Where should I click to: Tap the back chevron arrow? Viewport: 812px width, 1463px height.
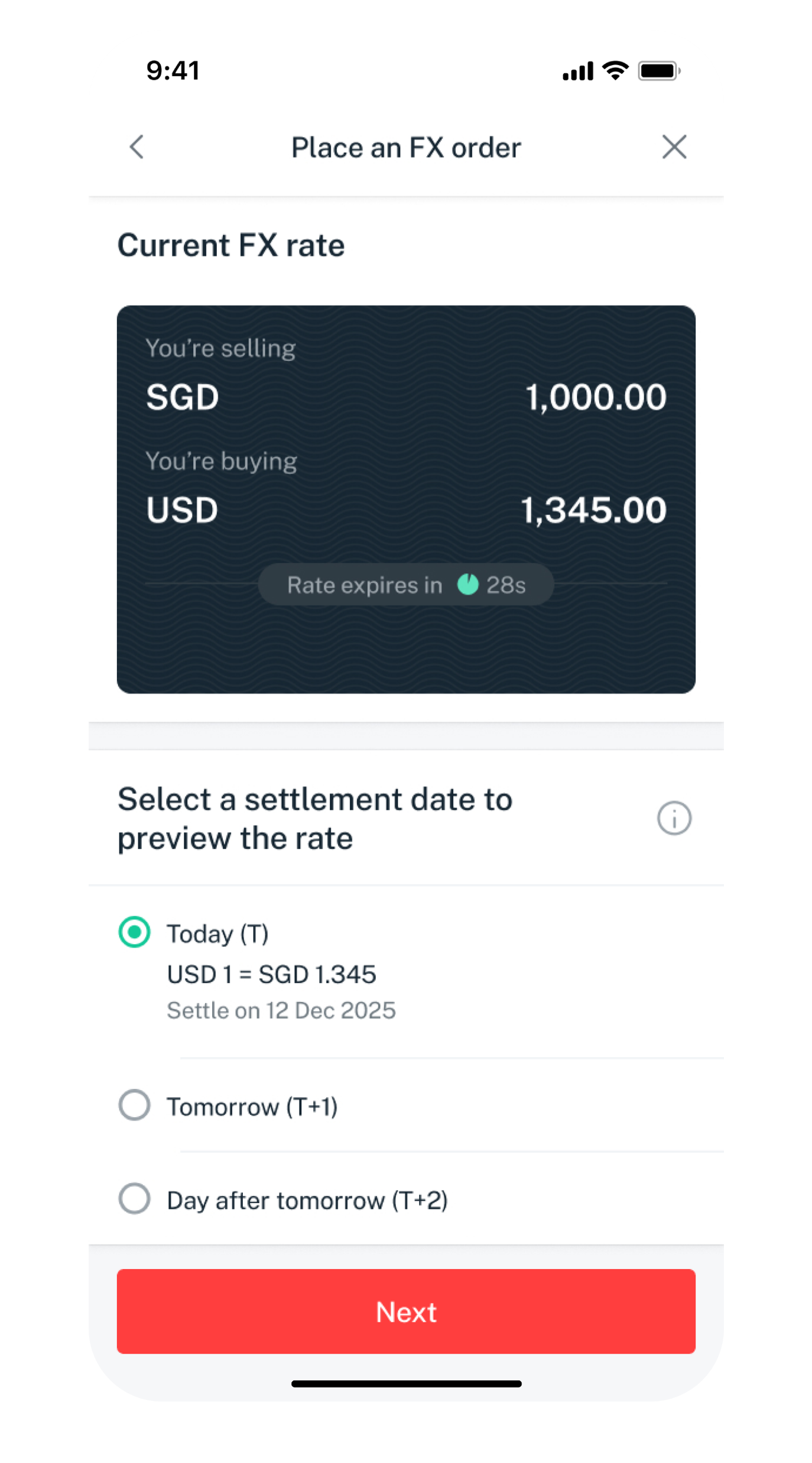point(137,147)
